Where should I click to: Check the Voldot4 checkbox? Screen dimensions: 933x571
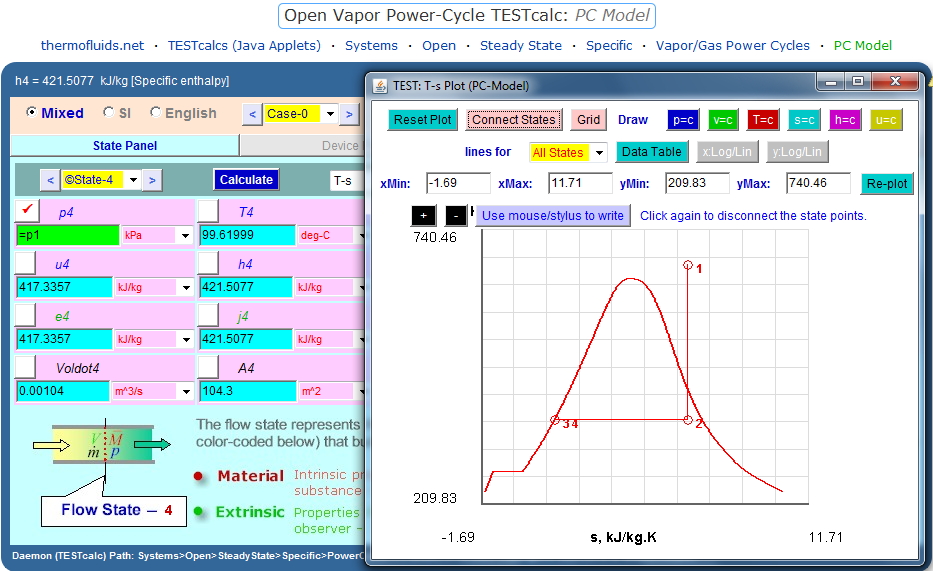click(x=26, y=366)
